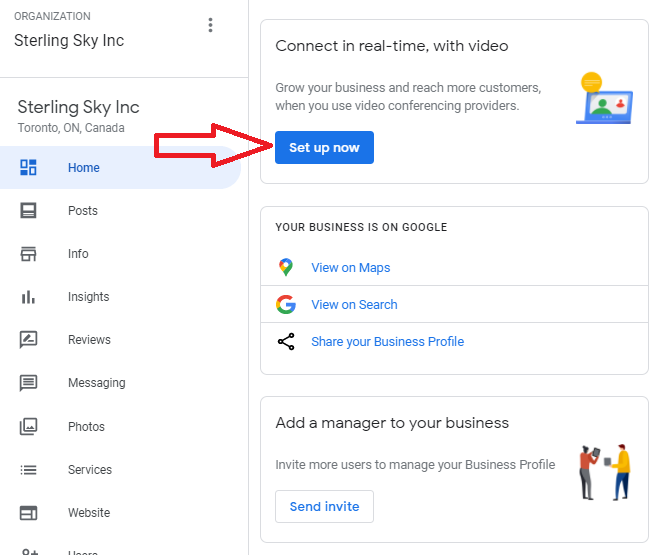The height and width of the screenshot is (555, 663).
Task: Click the Photos icon in sidebar
Action: [x=28, y=427]
